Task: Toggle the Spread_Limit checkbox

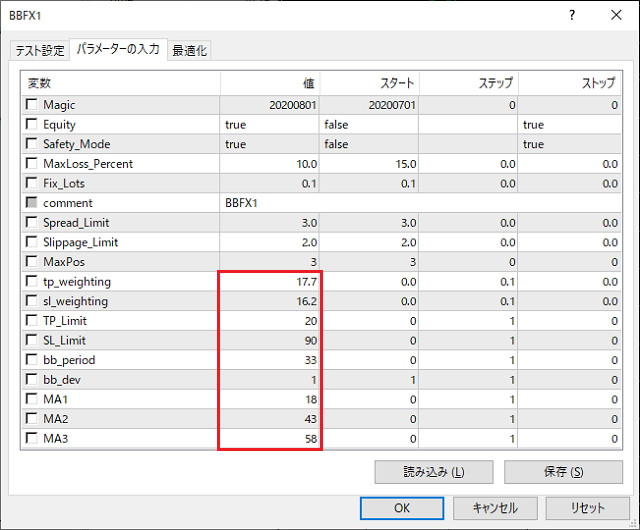Action: click(x=31, y=222)
